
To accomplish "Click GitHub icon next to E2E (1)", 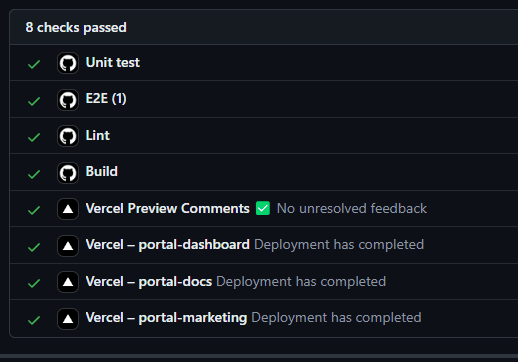I will click(x=68, y=100).
